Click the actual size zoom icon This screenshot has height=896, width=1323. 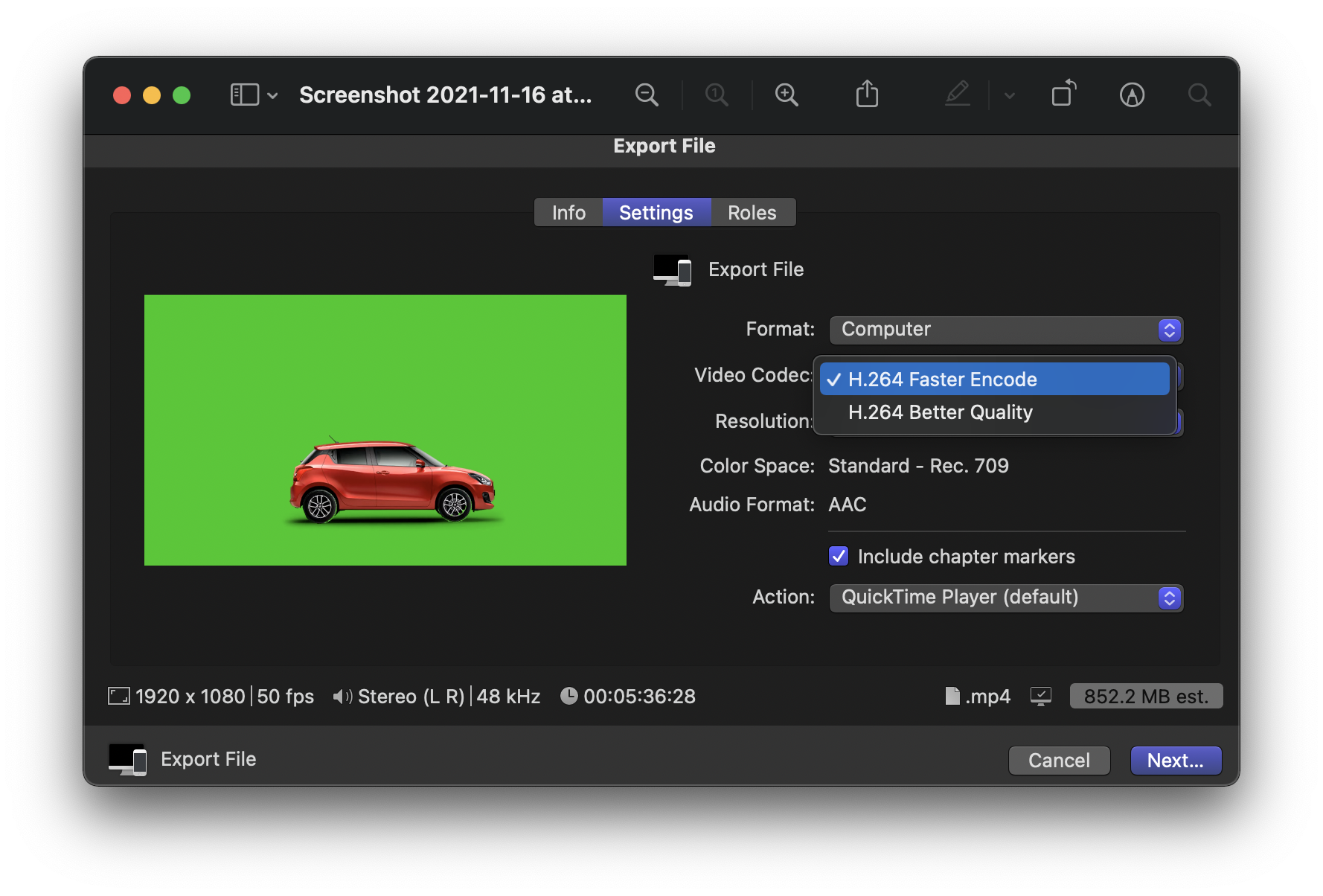click(716, 95)
